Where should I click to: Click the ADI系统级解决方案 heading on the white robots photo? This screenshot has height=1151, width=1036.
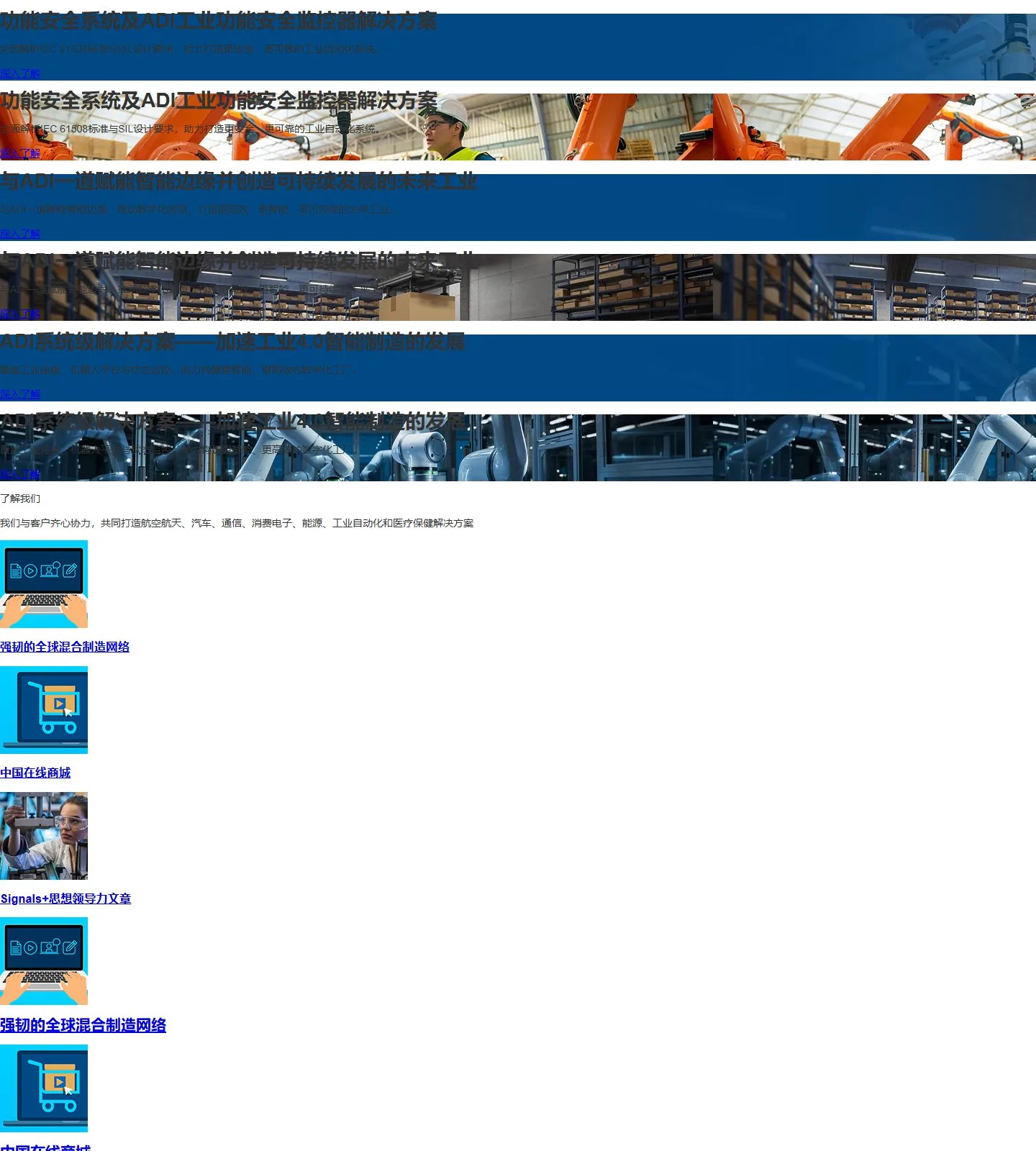click(232, 422)
